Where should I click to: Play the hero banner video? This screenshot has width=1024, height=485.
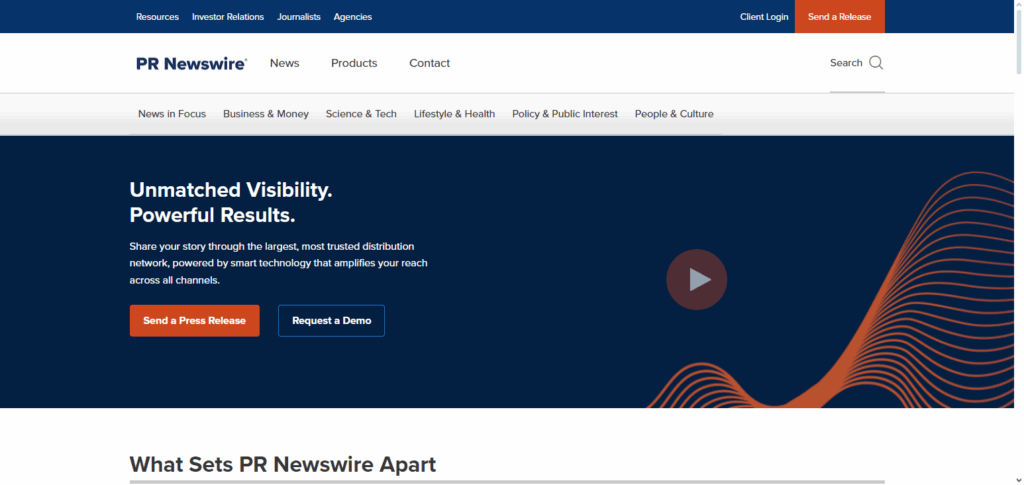pos(696,279)
